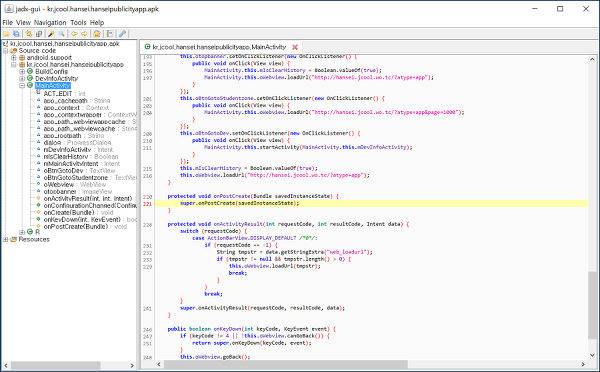Open the Navigation menu

(50, 23)
